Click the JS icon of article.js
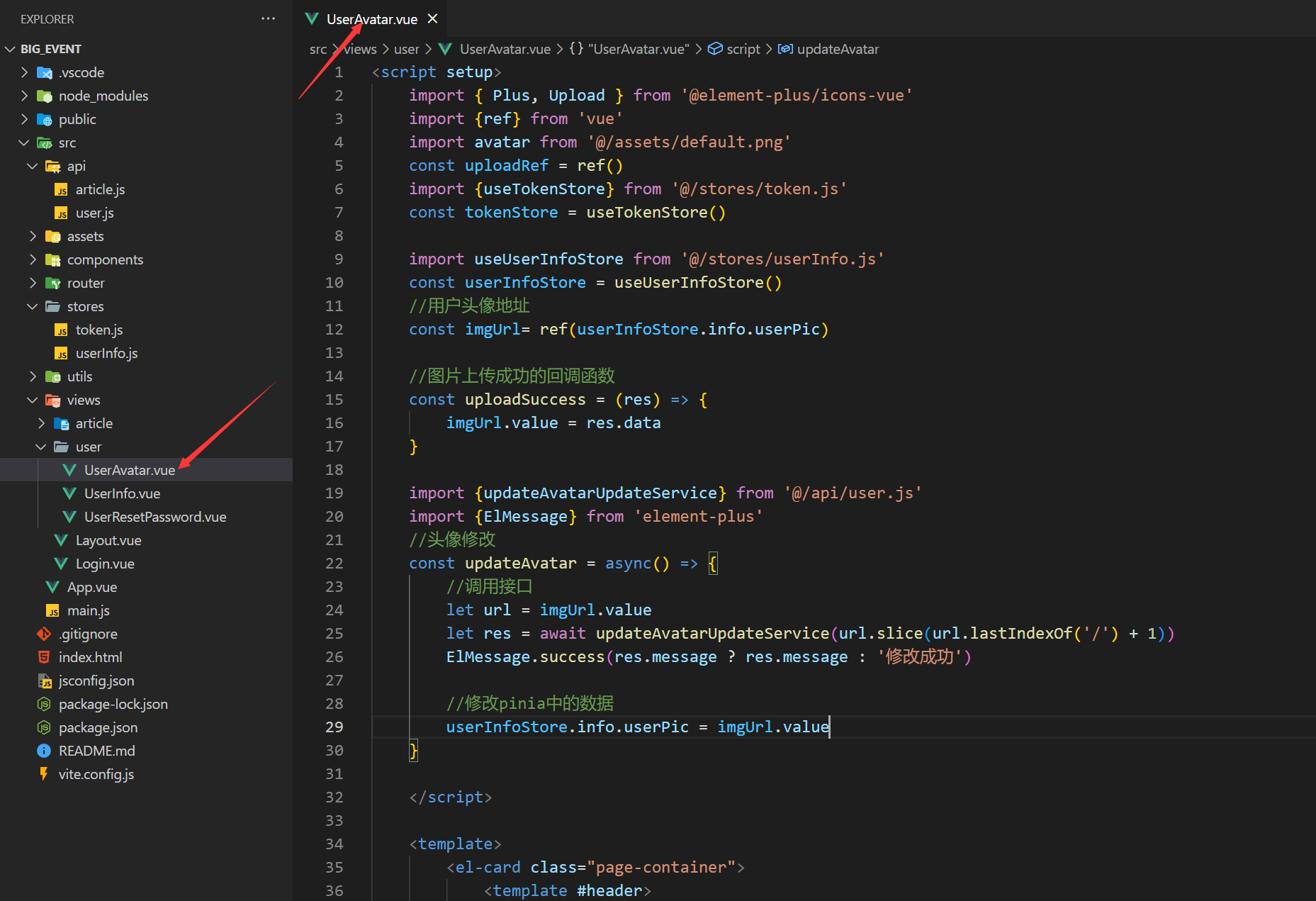This screenshot has width=1316, height=901. coord(62,190)
